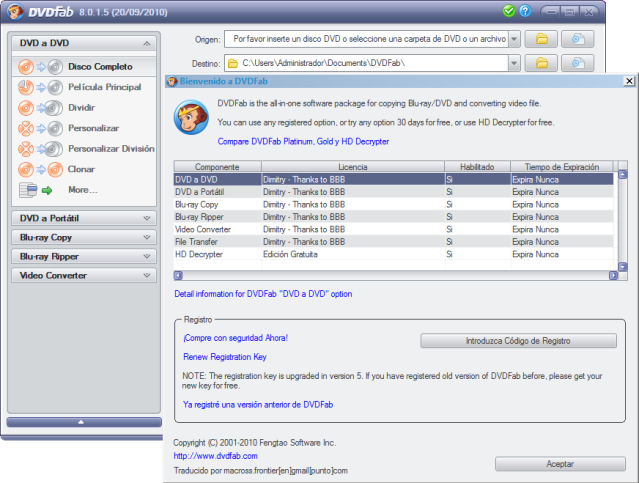Image resolution: width=639 pixels, height=483 pixels.
Task: Choose the Personalizar mode
Action: pos(84,128)
